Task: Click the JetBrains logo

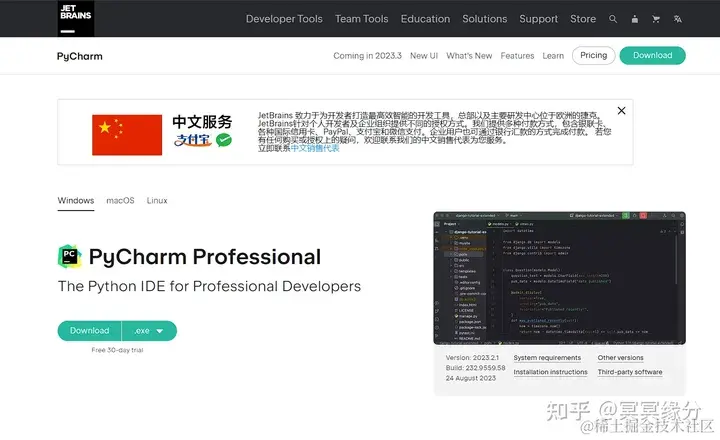Action: point(76,18)
